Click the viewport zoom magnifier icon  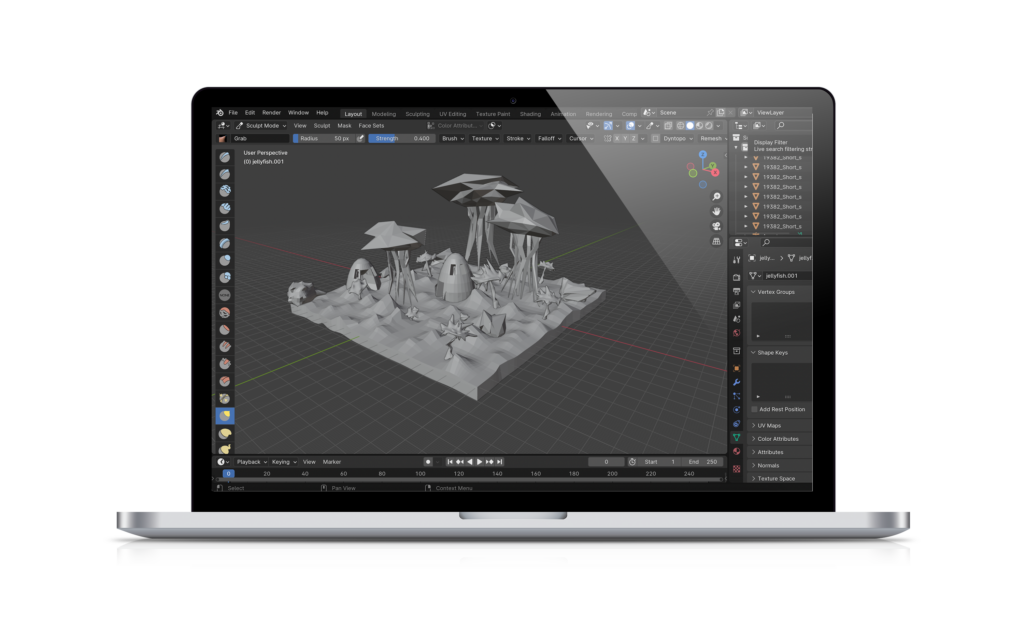pos(716,197)
